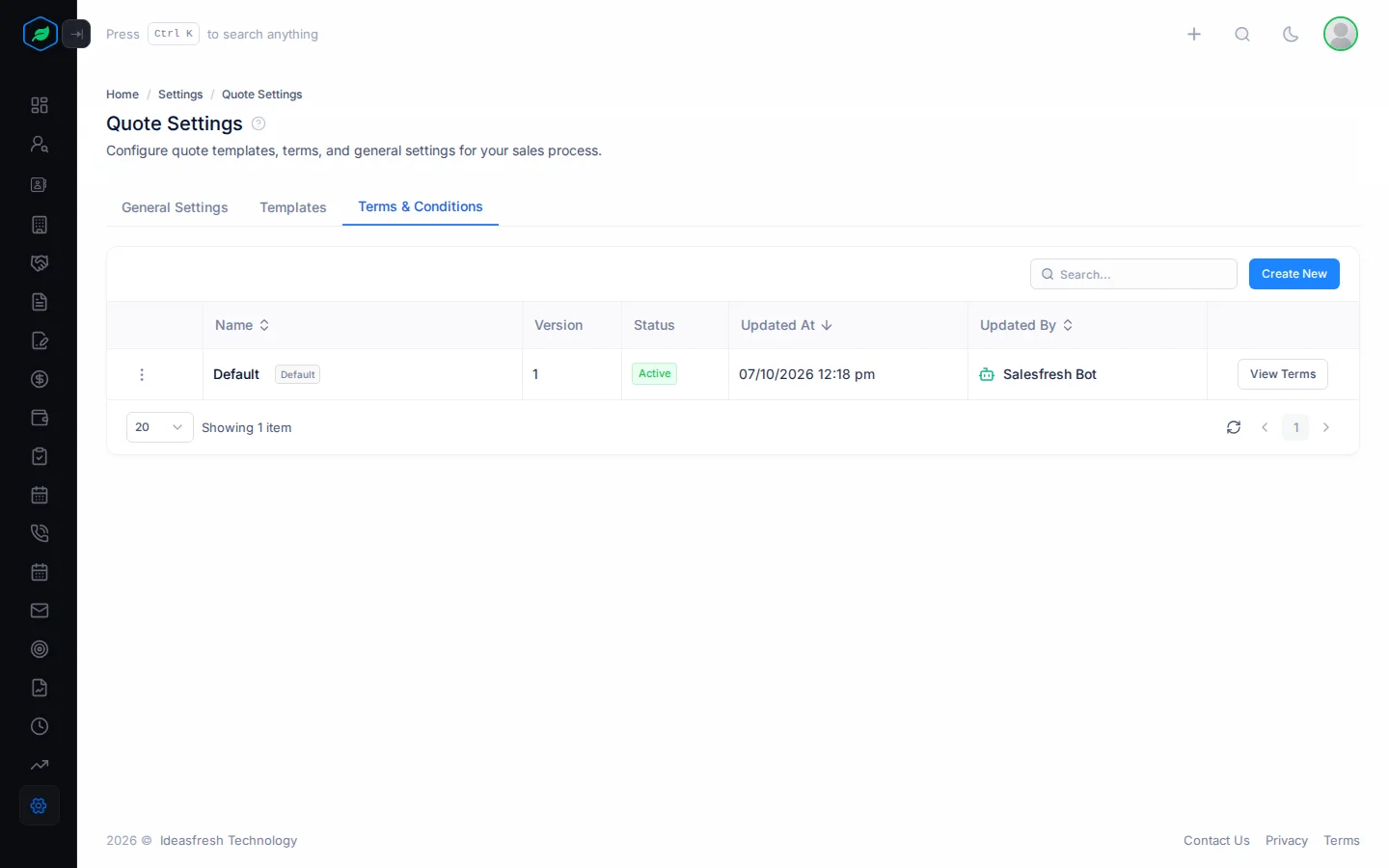Image resolution: width=1389 pixels, height=868 pixels.
Task: Click the Settings breadcrumb link
Action: (x=180, y=95)
